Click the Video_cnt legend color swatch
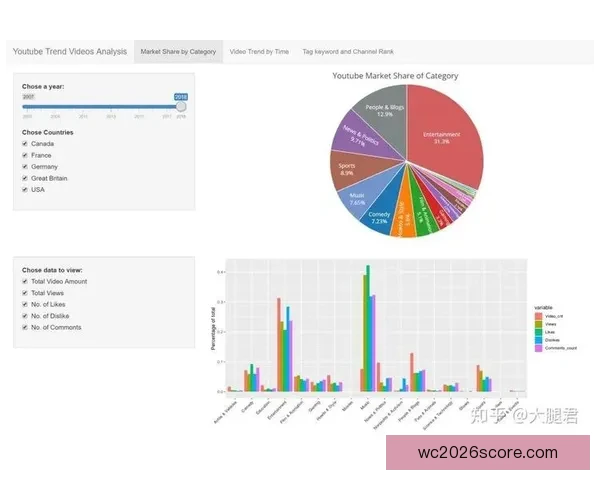Screen dimensions: 600x480 538,316
